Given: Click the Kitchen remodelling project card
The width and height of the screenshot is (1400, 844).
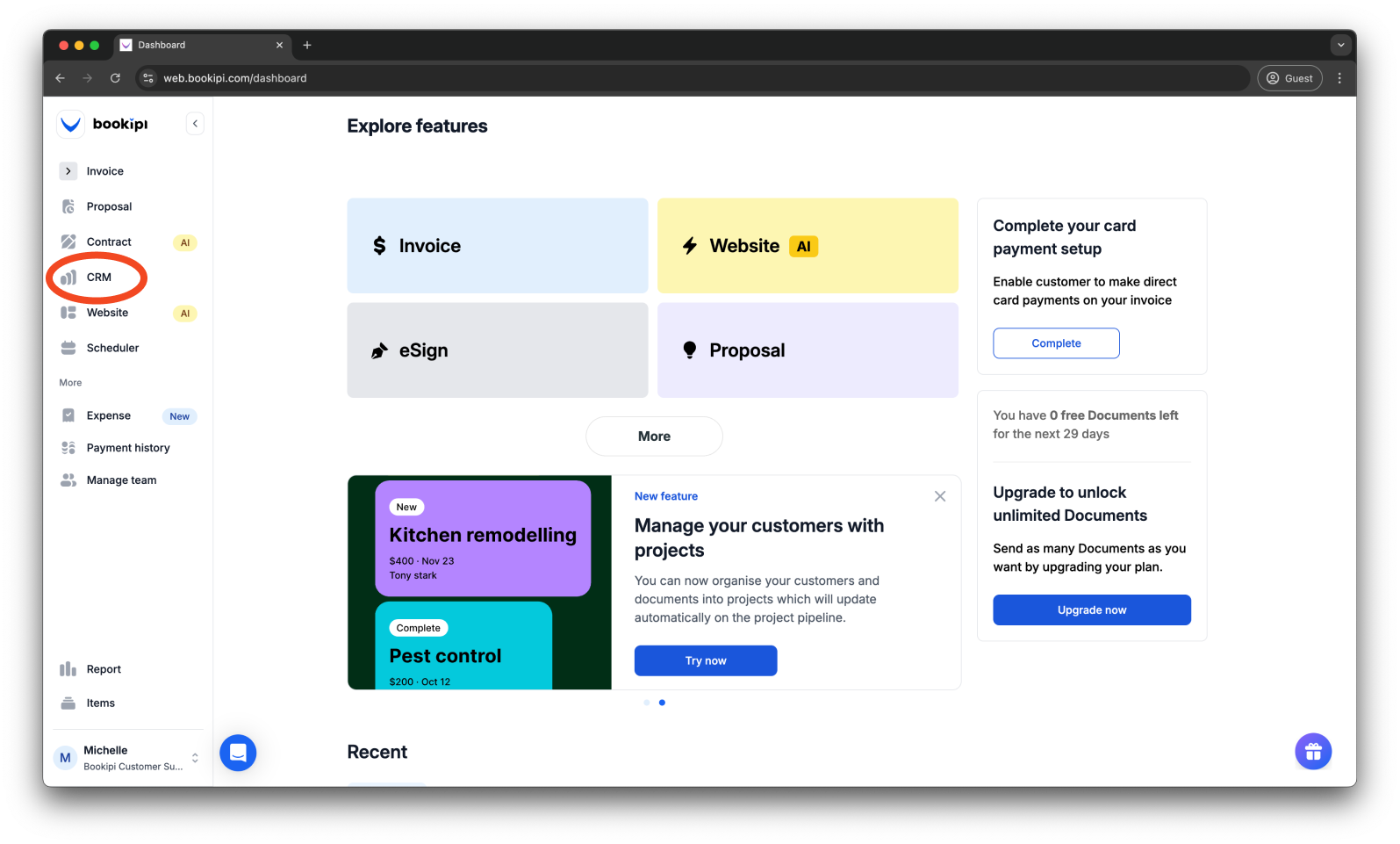Looking at the screenshot, I should [x=483, y=538].
